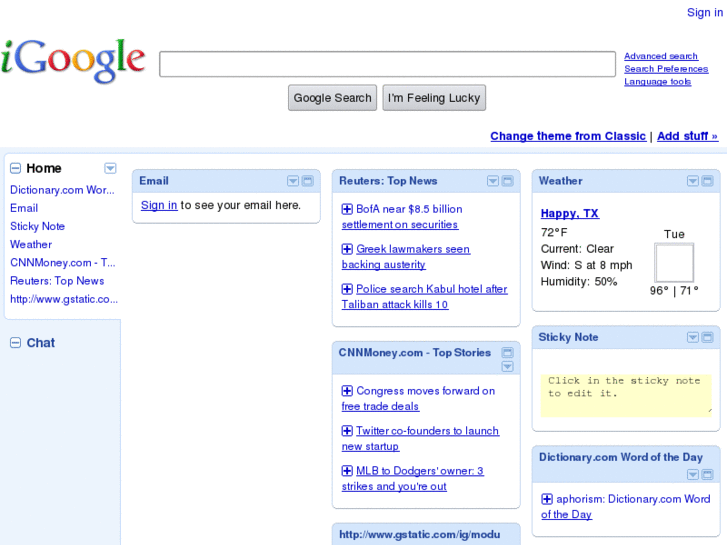
Task: Click the Dictionary.com Word of the Day title
Action: (621, 457)
